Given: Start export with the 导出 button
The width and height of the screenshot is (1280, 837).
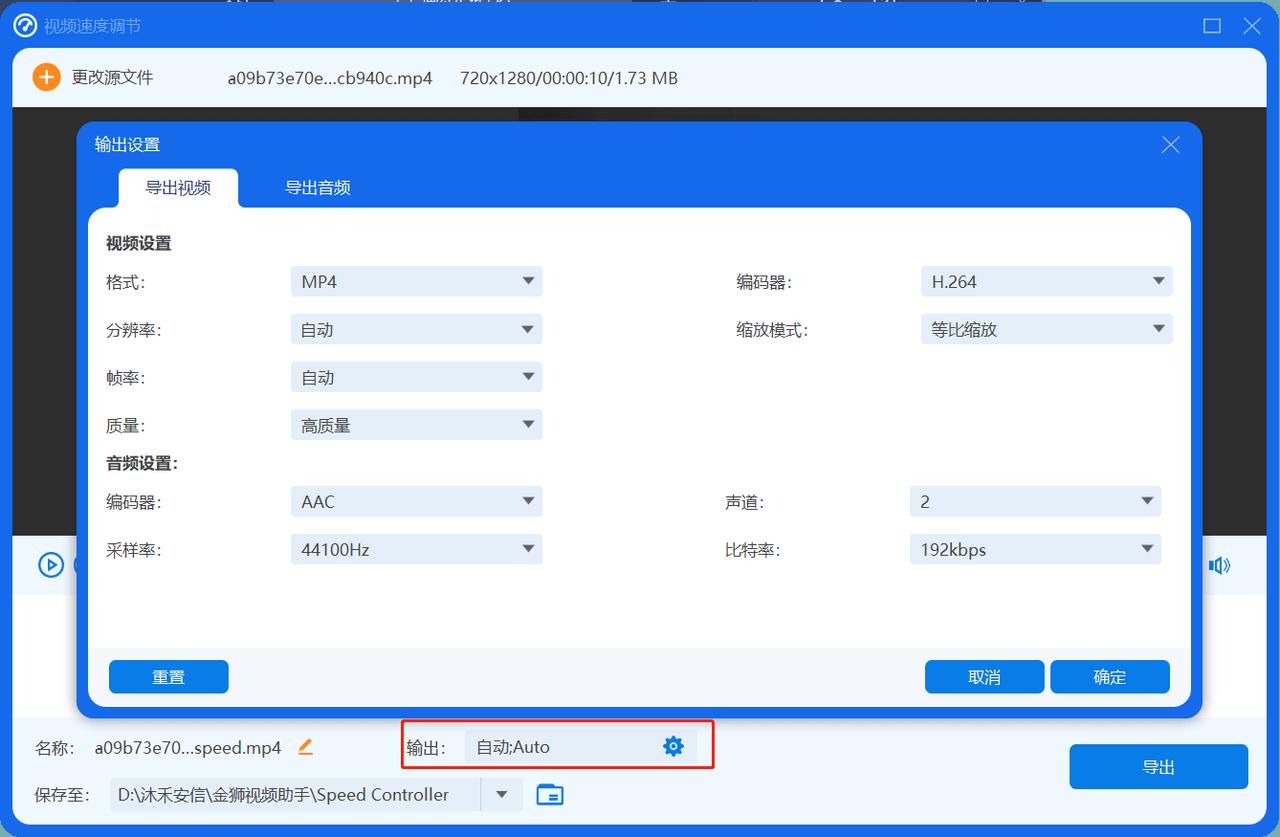Looking at the screenshot, I should (1158, 766).
